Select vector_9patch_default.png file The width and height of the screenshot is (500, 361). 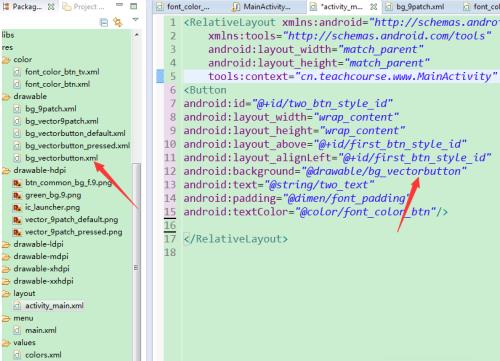click(x=71, y=220)
